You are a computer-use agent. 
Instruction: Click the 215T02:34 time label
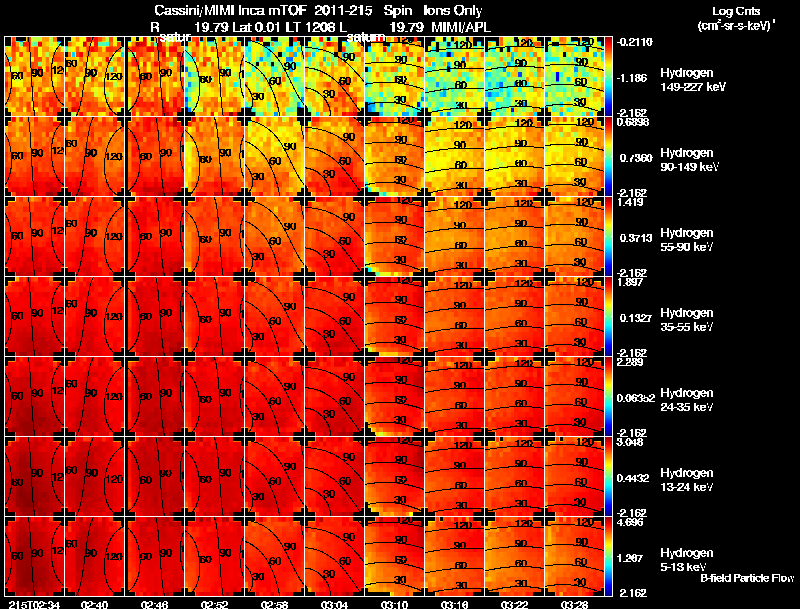coord(34,604)
